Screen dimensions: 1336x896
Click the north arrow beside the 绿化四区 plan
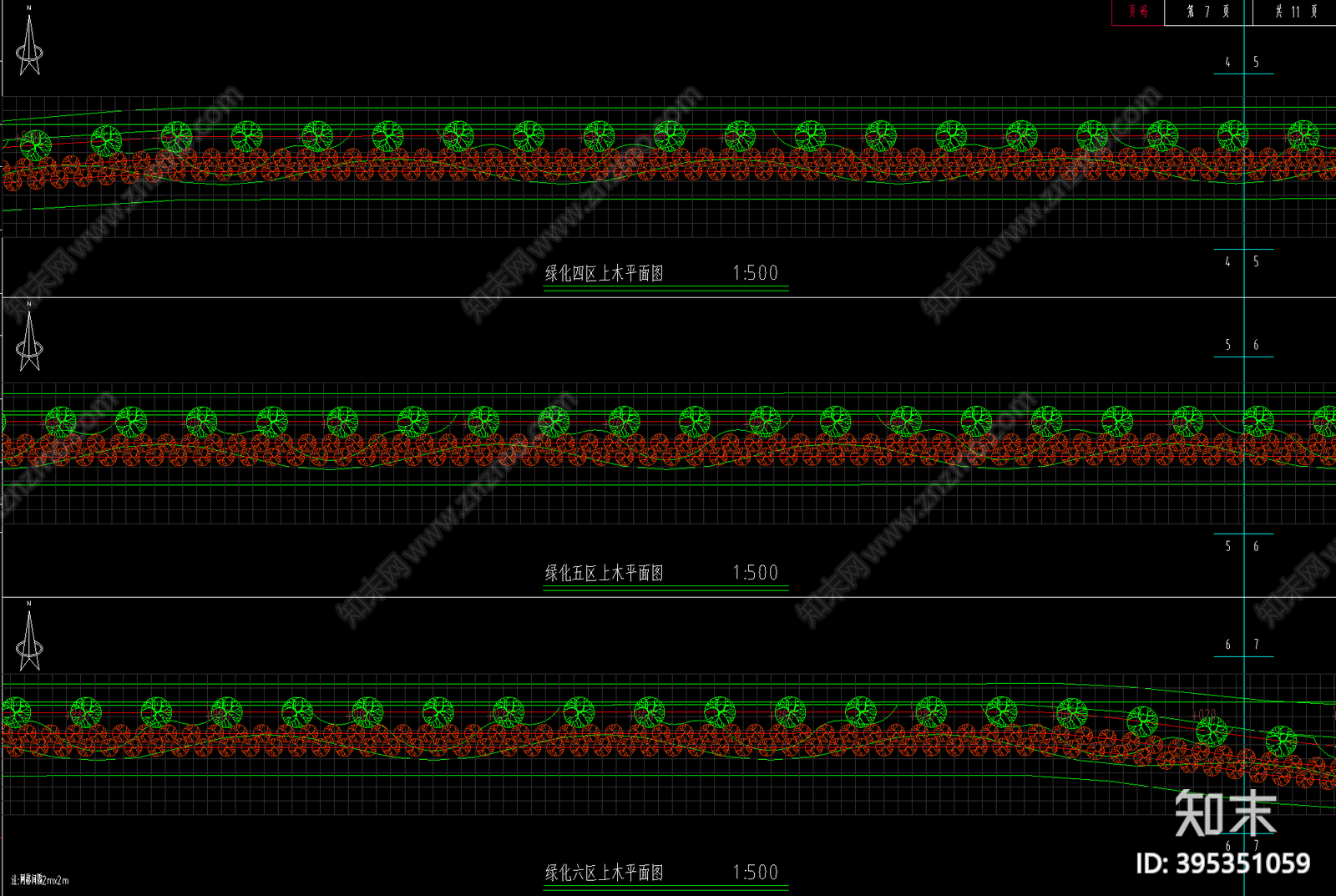click(29, 42)
